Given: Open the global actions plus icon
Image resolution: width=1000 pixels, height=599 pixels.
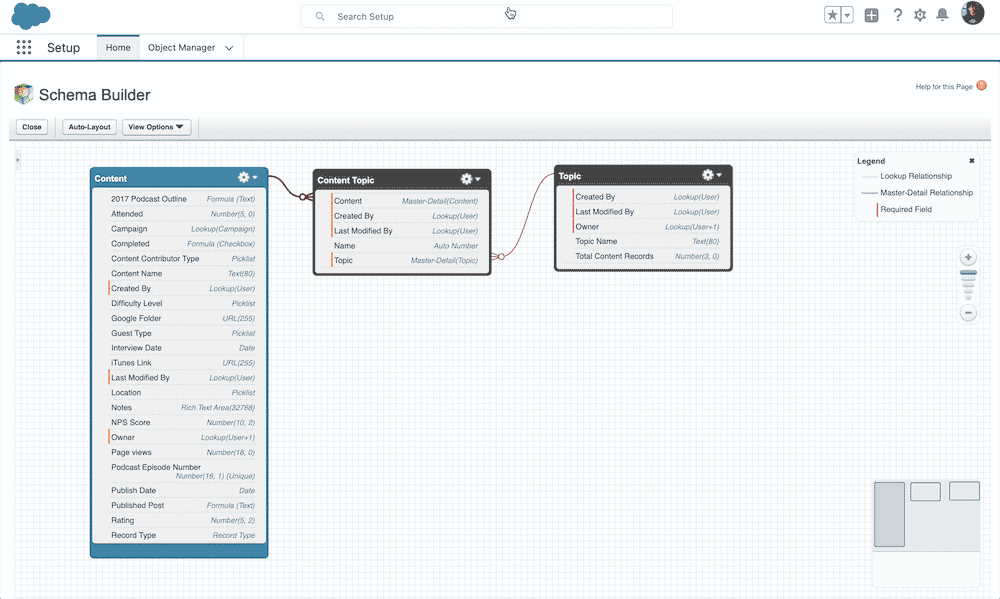Looking at the screenshot, I should pos(871,15).
